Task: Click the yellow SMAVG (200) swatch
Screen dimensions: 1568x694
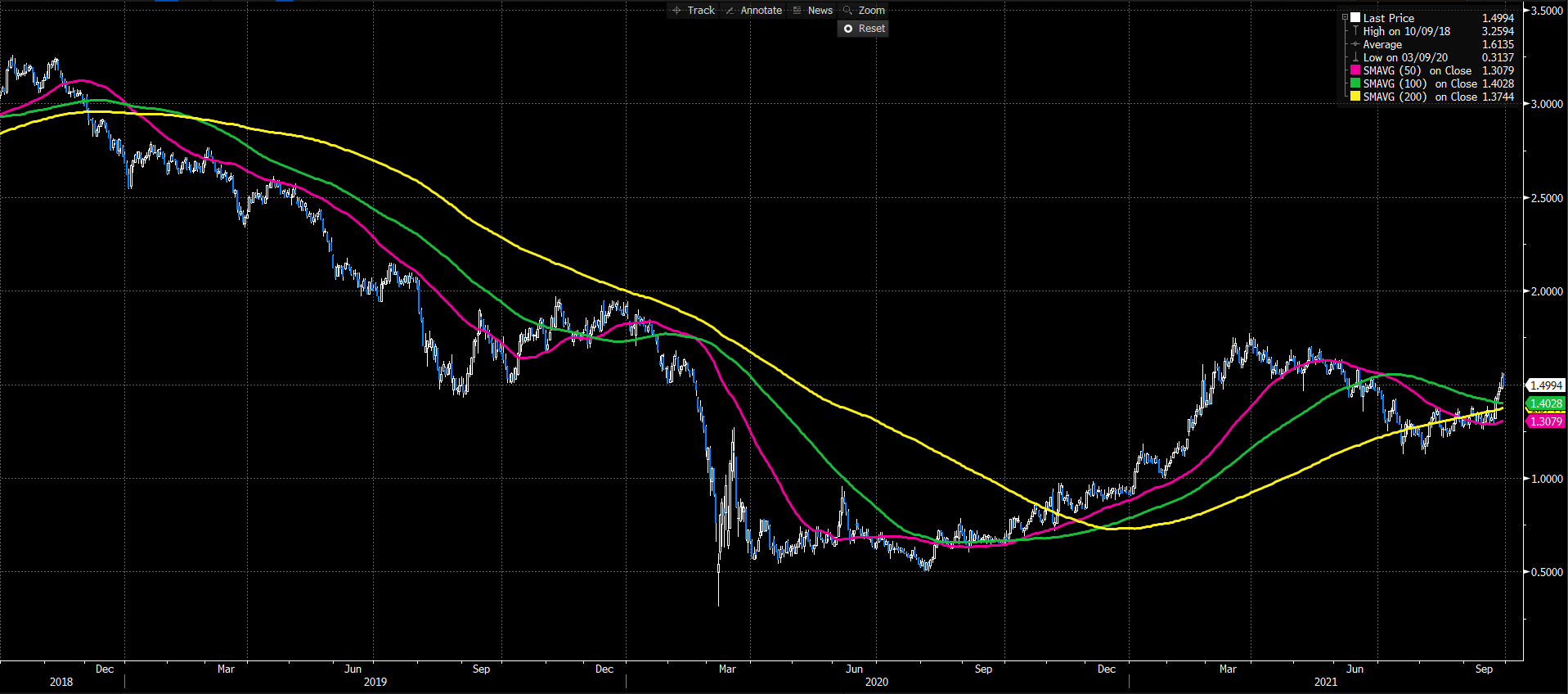Action: click(1355, 97)
